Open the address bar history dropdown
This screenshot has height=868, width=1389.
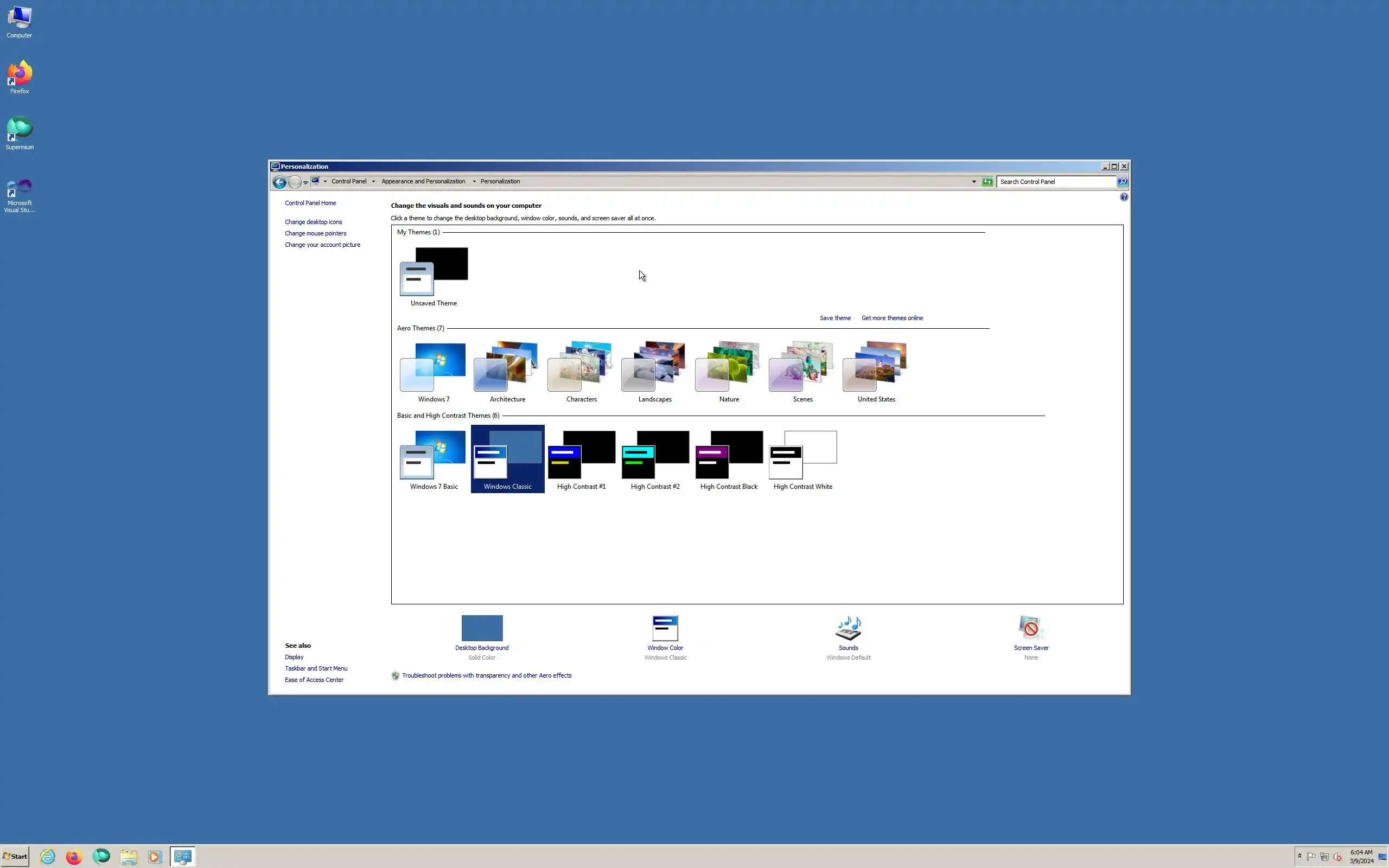(x=973, y=182)
